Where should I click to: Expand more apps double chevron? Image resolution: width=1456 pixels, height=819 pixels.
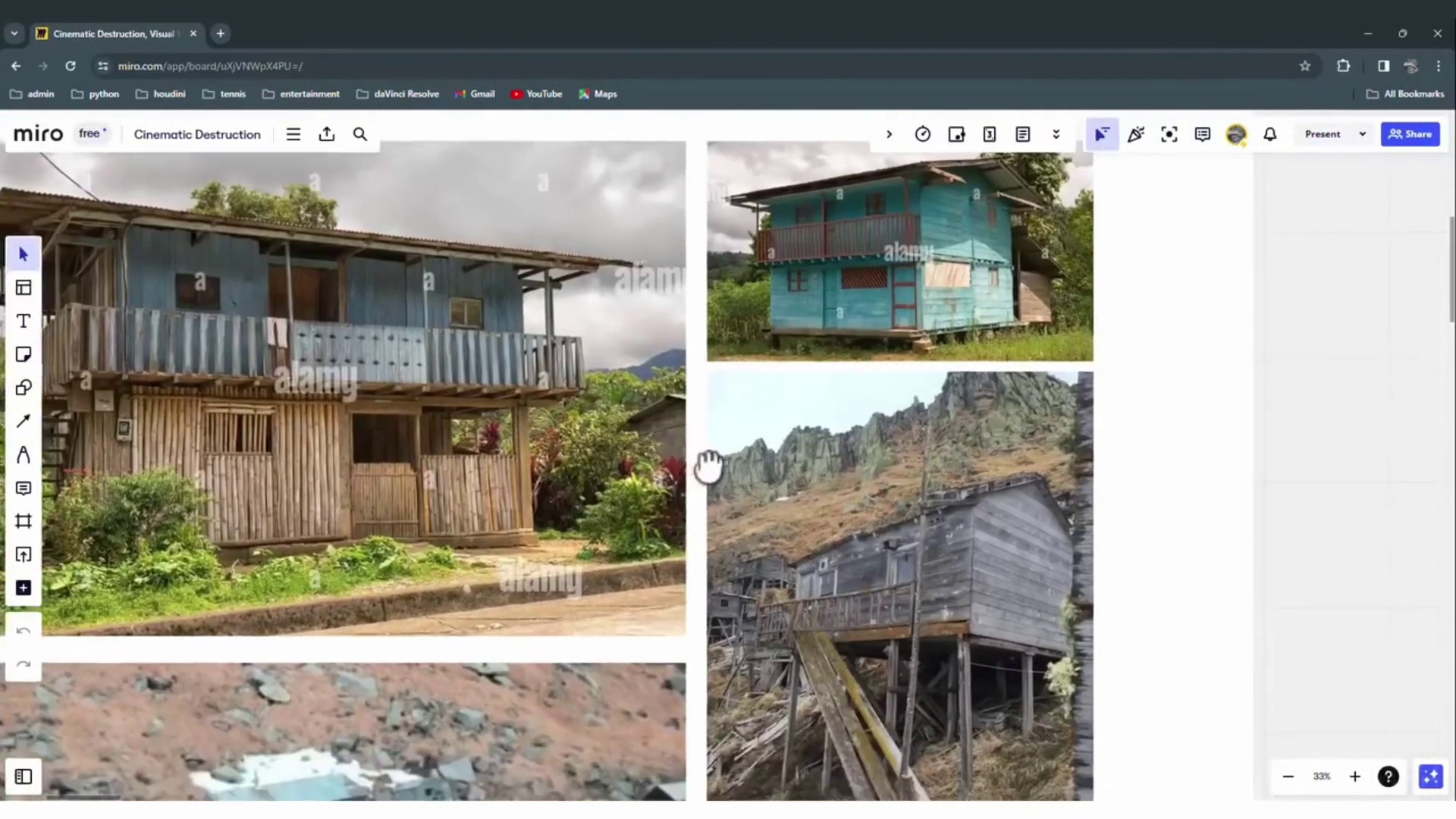1056,134
